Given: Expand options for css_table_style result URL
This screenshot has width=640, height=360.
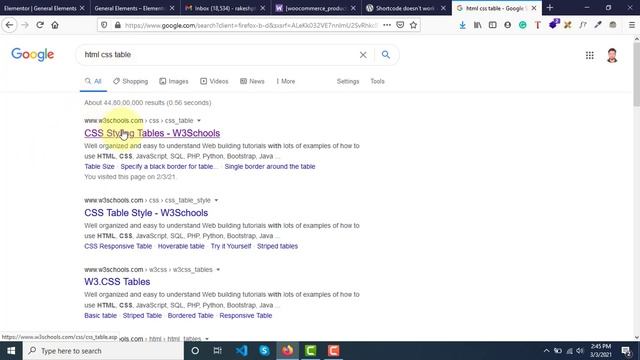Looking at the screenshot, I should click(x=216, y=200).
